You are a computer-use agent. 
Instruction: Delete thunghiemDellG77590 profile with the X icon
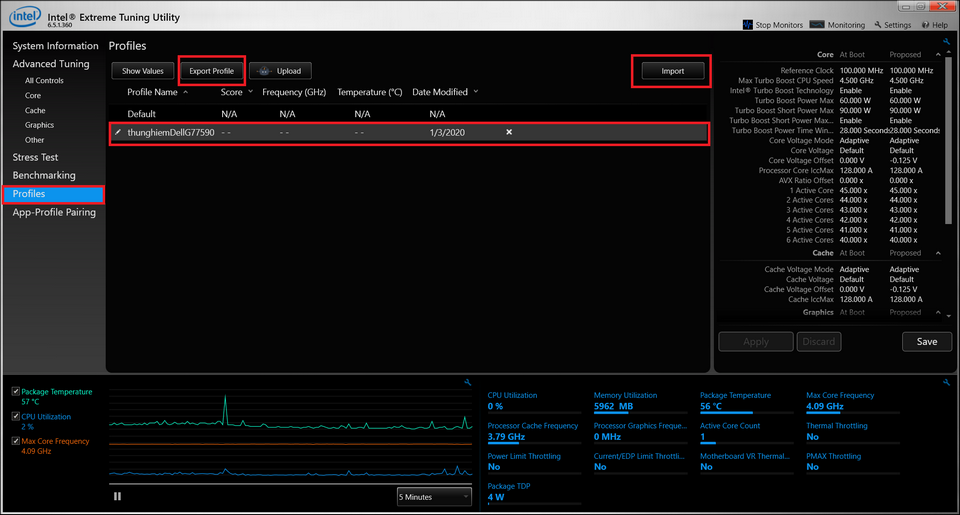pos(509,132)
